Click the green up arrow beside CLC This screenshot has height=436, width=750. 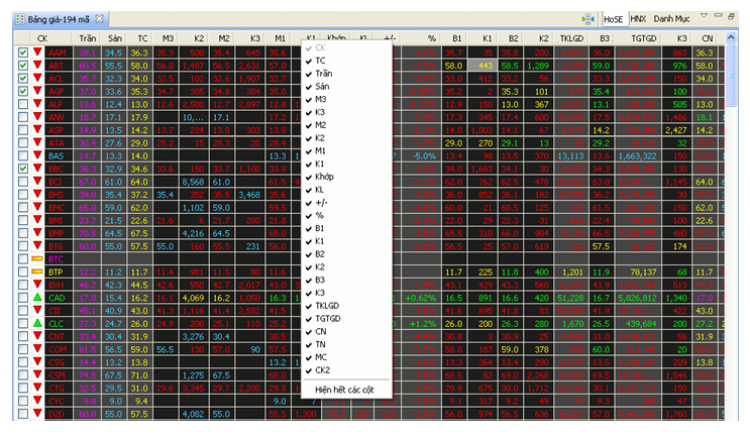click(x=37, y=323)
